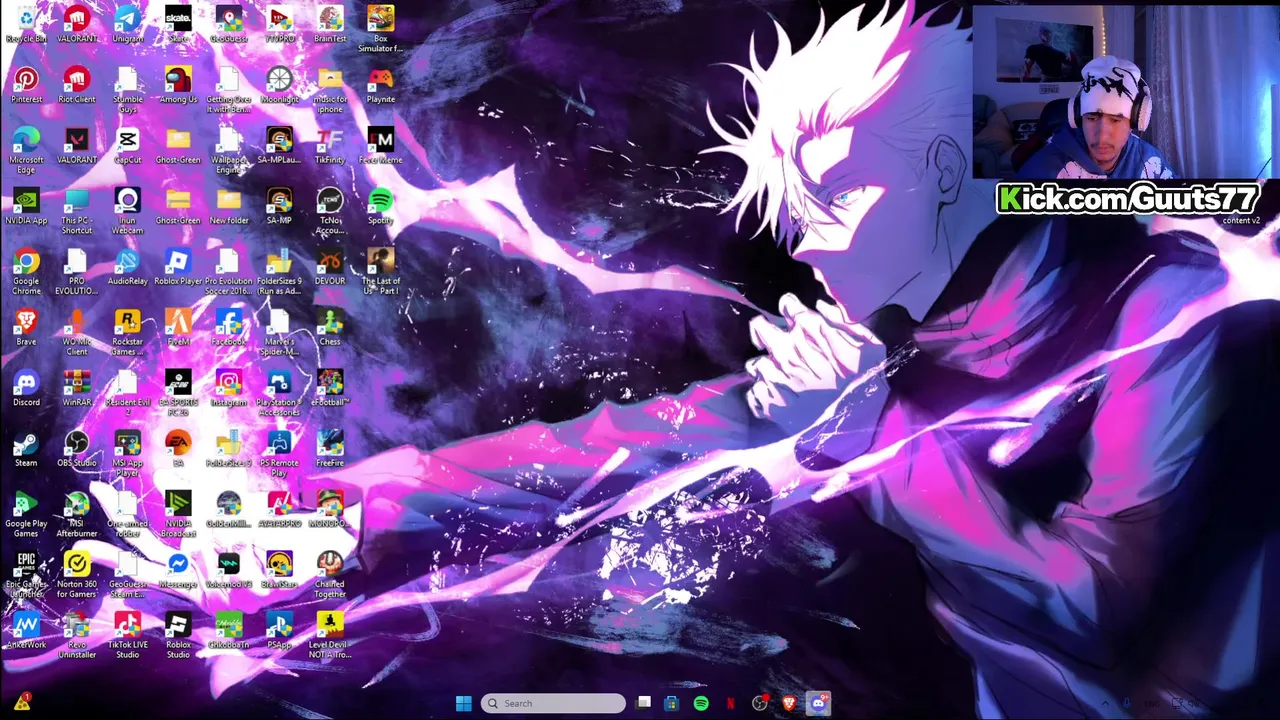
Task: Launch Riot Client from the desktop
Action: coord(77,85)
